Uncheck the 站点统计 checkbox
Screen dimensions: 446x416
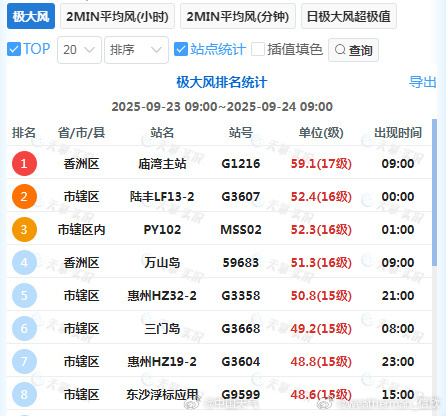click(181, 49)
